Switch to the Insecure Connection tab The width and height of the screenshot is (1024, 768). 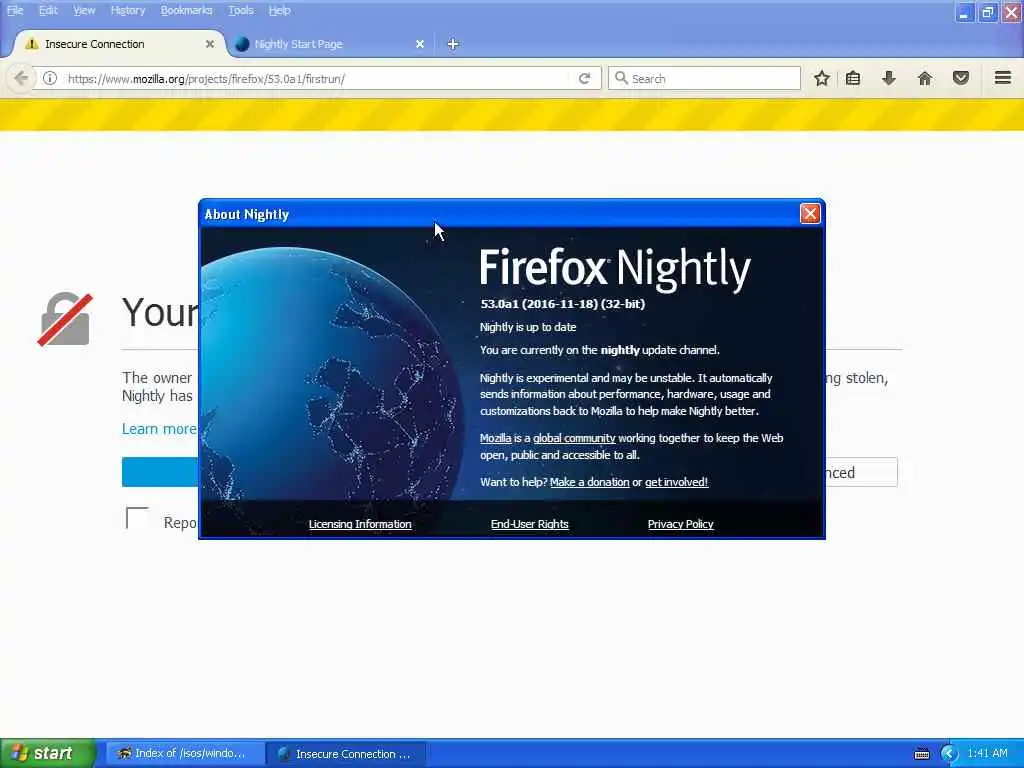coord(120,44)
